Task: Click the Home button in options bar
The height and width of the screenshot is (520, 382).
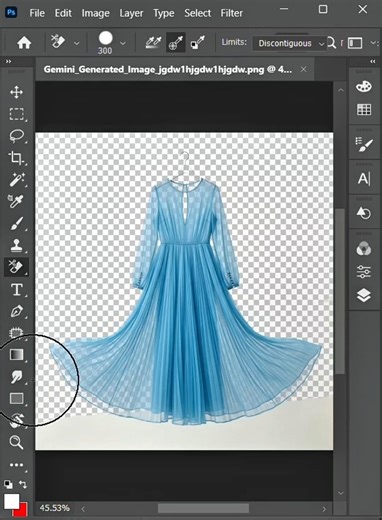Action: point(24,43)
